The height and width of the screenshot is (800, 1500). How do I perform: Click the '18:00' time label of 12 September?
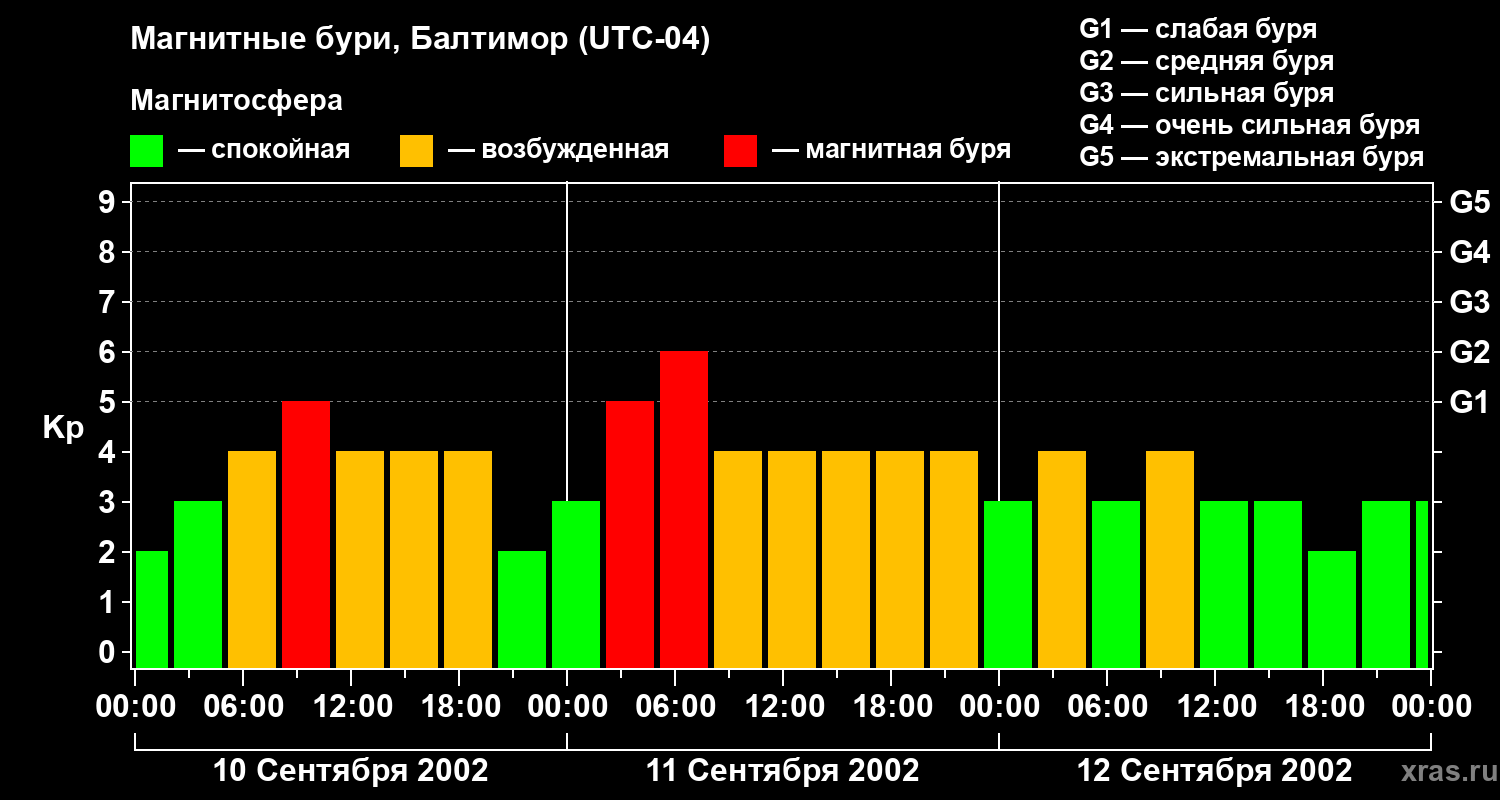point(1323,707)
